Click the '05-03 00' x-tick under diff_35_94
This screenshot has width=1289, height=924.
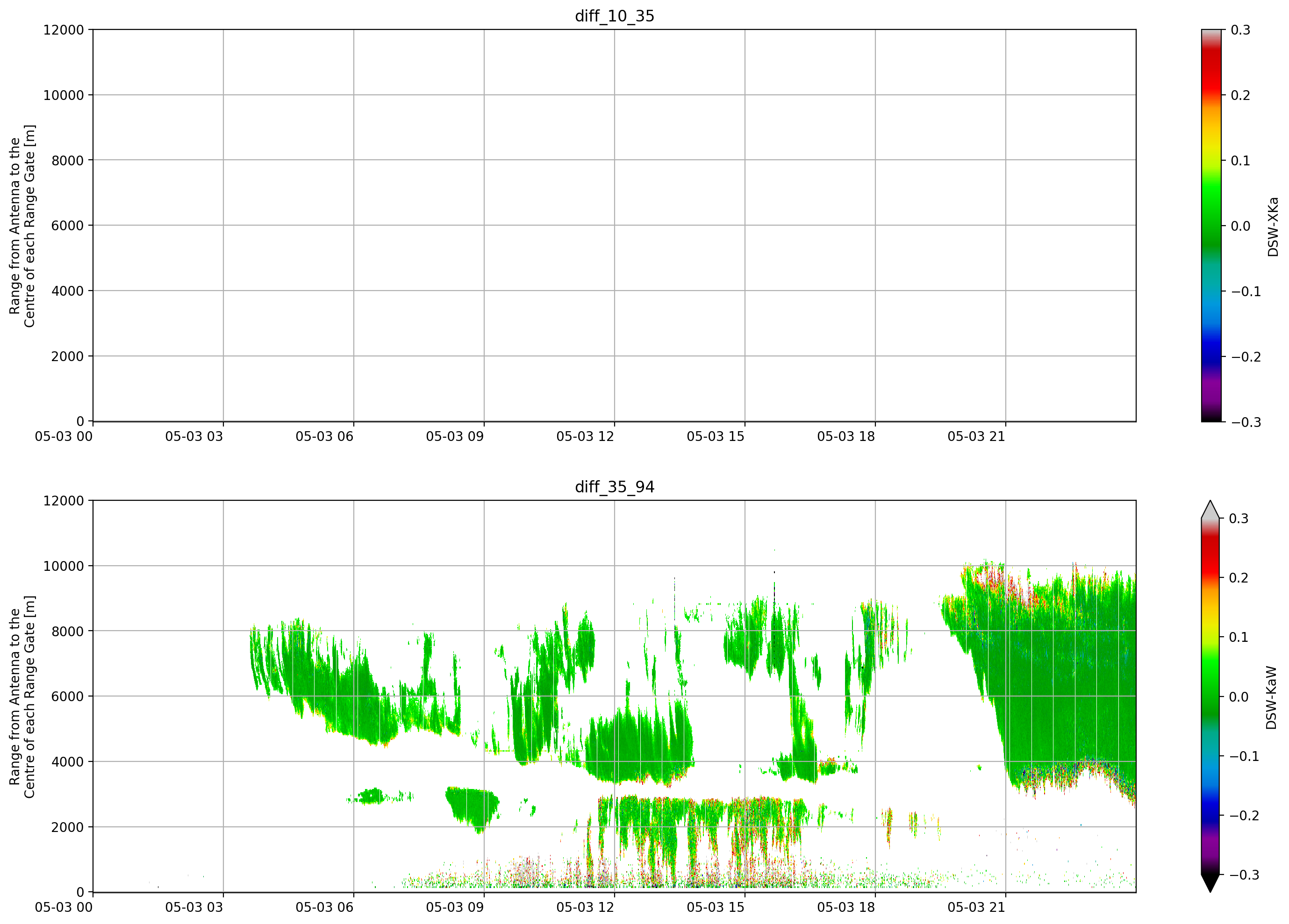pos(64,907)
